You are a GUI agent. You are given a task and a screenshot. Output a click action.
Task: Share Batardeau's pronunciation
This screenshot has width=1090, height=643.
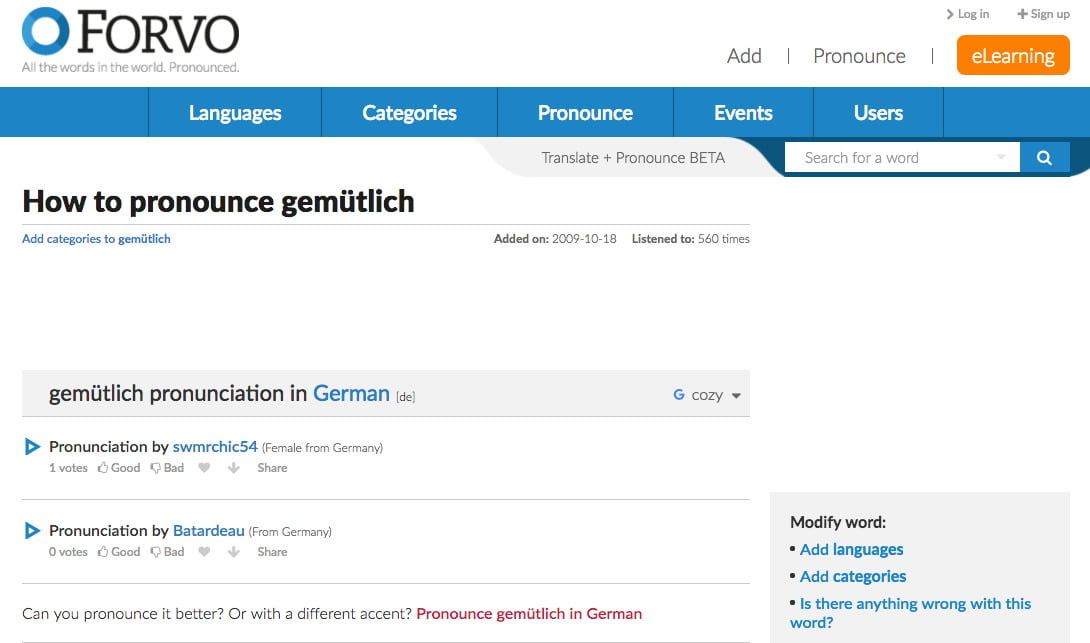(x=272, y=552)
